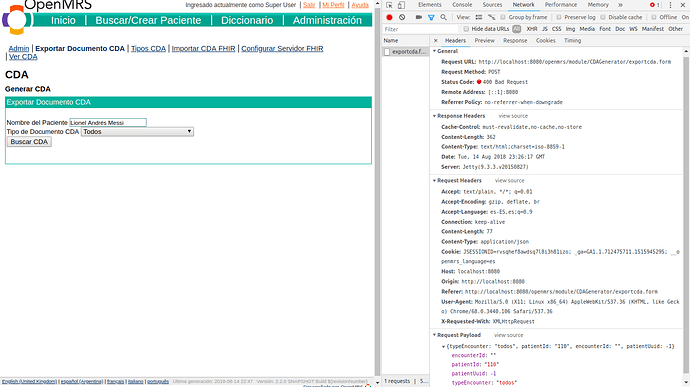Open Tipo de Documento CDA dropdown
690x387 pixels.
137,132
